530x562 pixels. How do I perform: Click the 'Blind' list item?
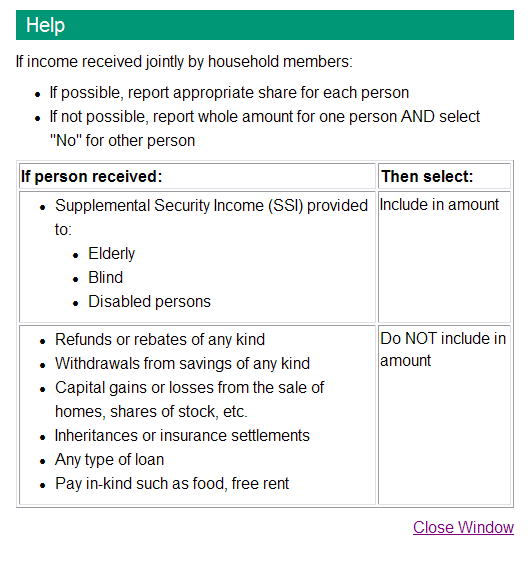coord(105,277)
